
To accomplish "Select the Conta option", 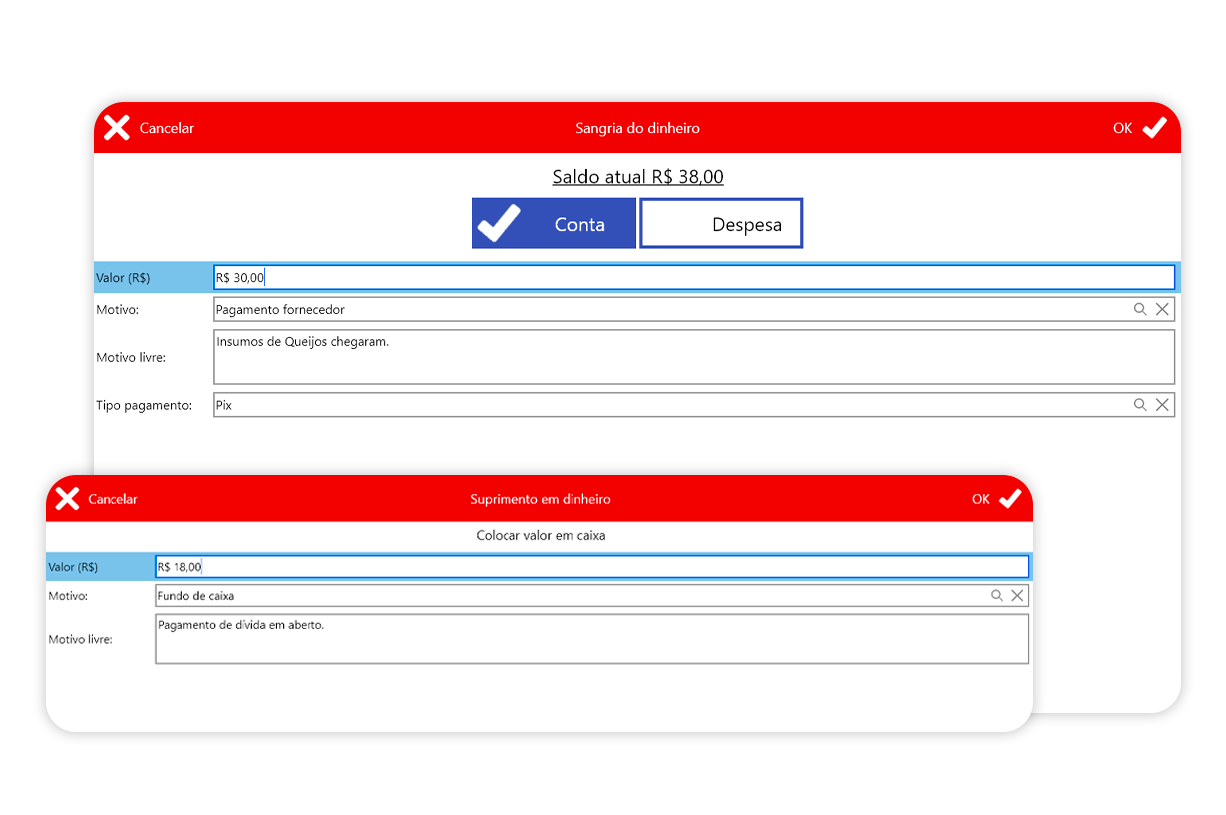I will (554, 223).
